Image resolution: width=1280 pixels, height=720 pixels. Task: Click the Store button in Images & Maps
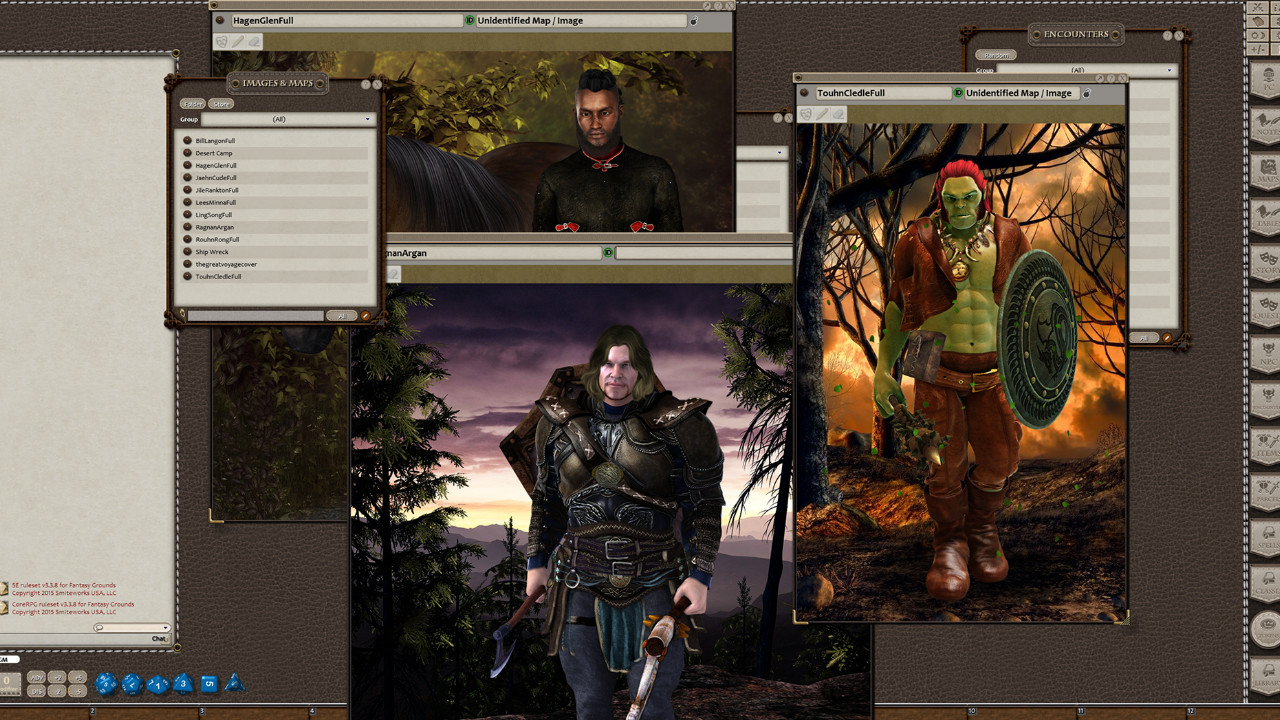point(221,104)
